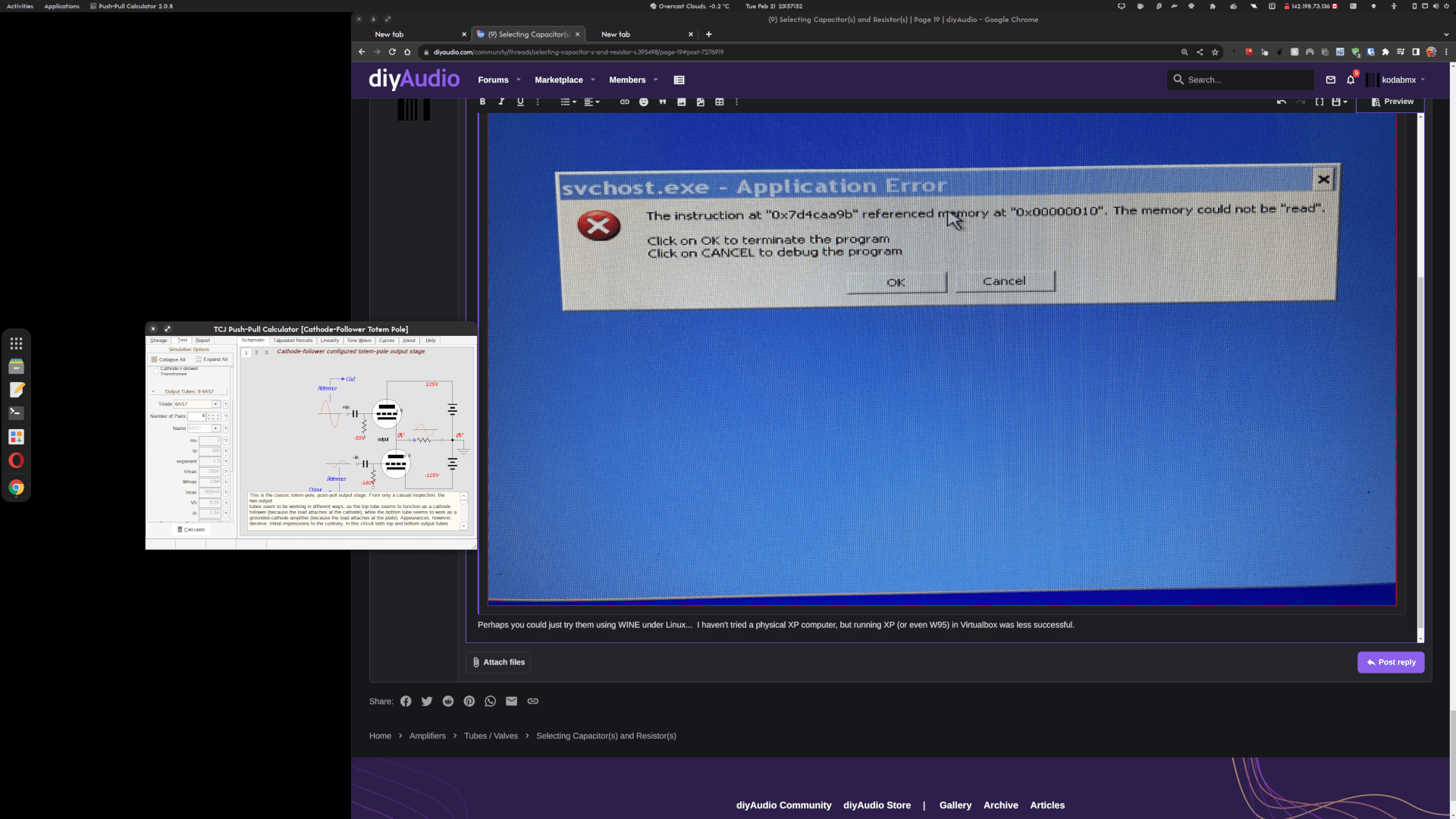This screenshot has width=1456, height=819.
Task: Open the diyAudio alerts bell
Action: pos(1351,80)
